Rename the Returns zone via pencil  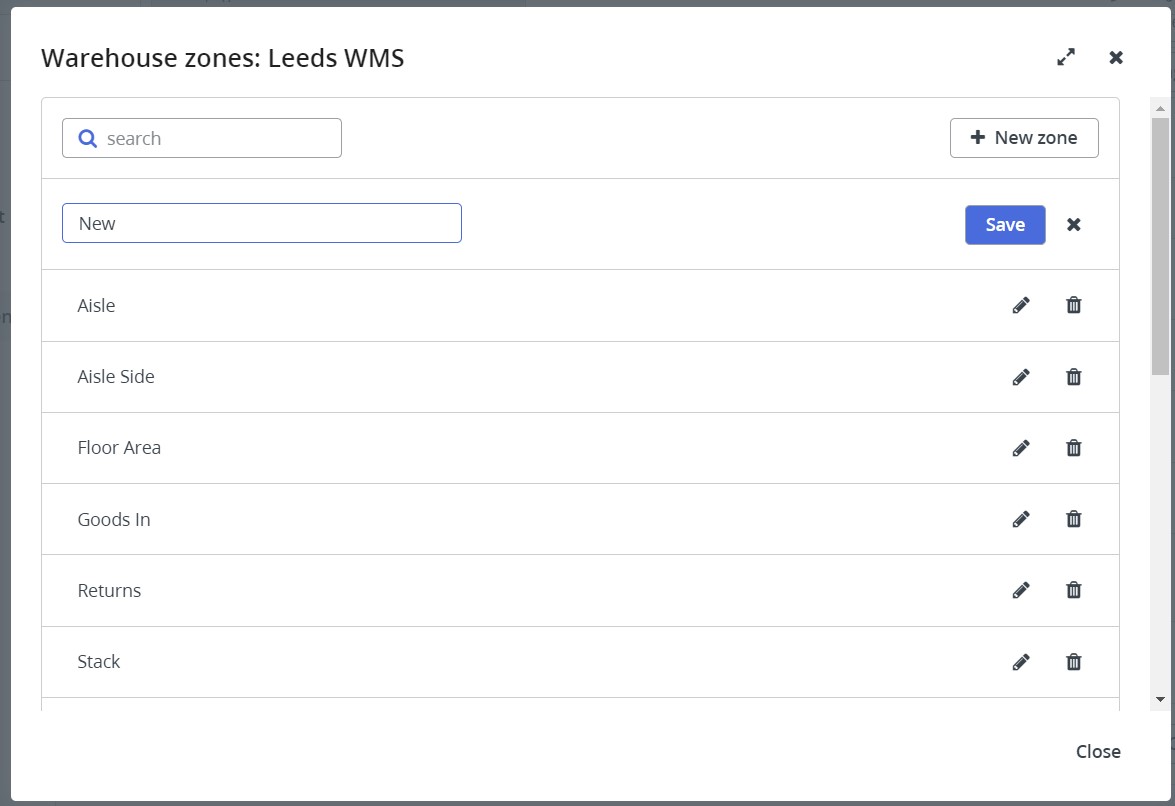click(1021, 590)
